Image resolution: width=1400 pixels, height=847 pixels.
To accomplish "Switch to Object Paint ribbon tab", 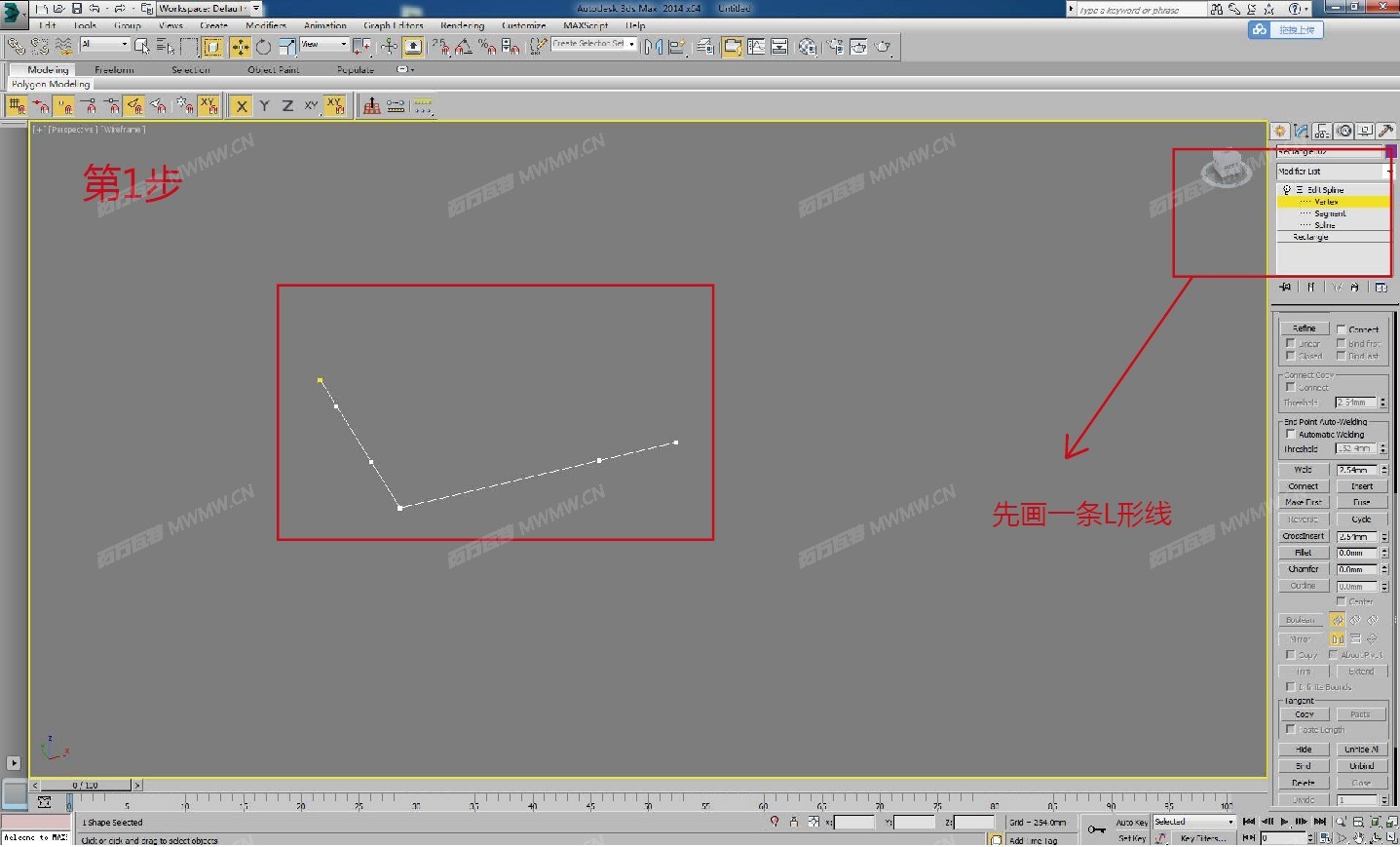I will point(274,70).
